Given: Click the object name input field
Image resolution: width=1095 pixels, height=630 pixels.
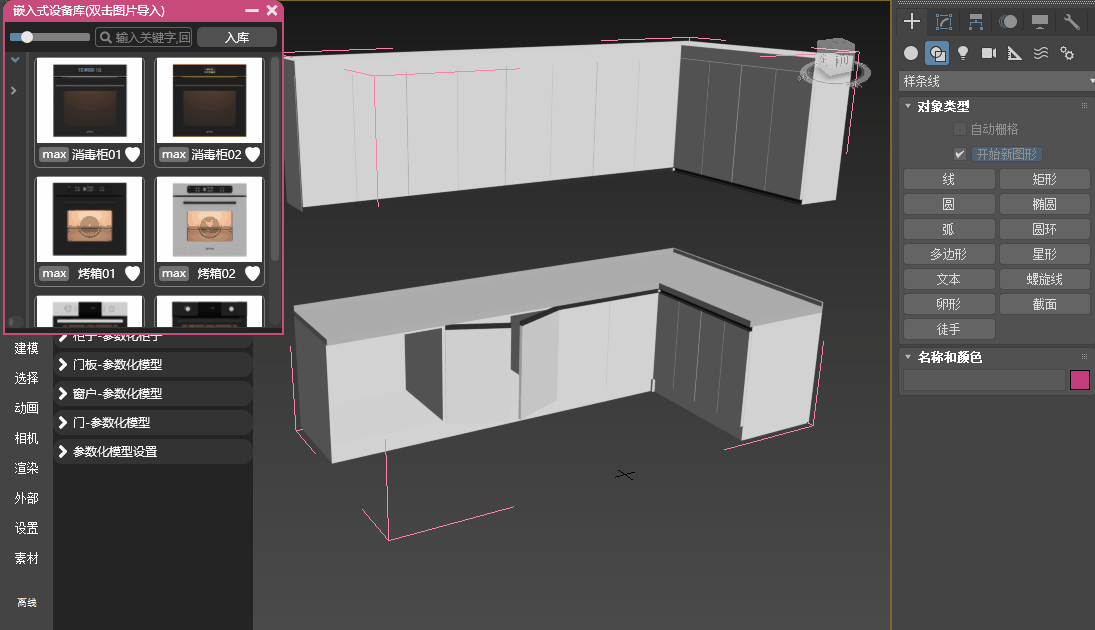Looking at the screenshot, I should pyautogui.click(x=984, y=380).
